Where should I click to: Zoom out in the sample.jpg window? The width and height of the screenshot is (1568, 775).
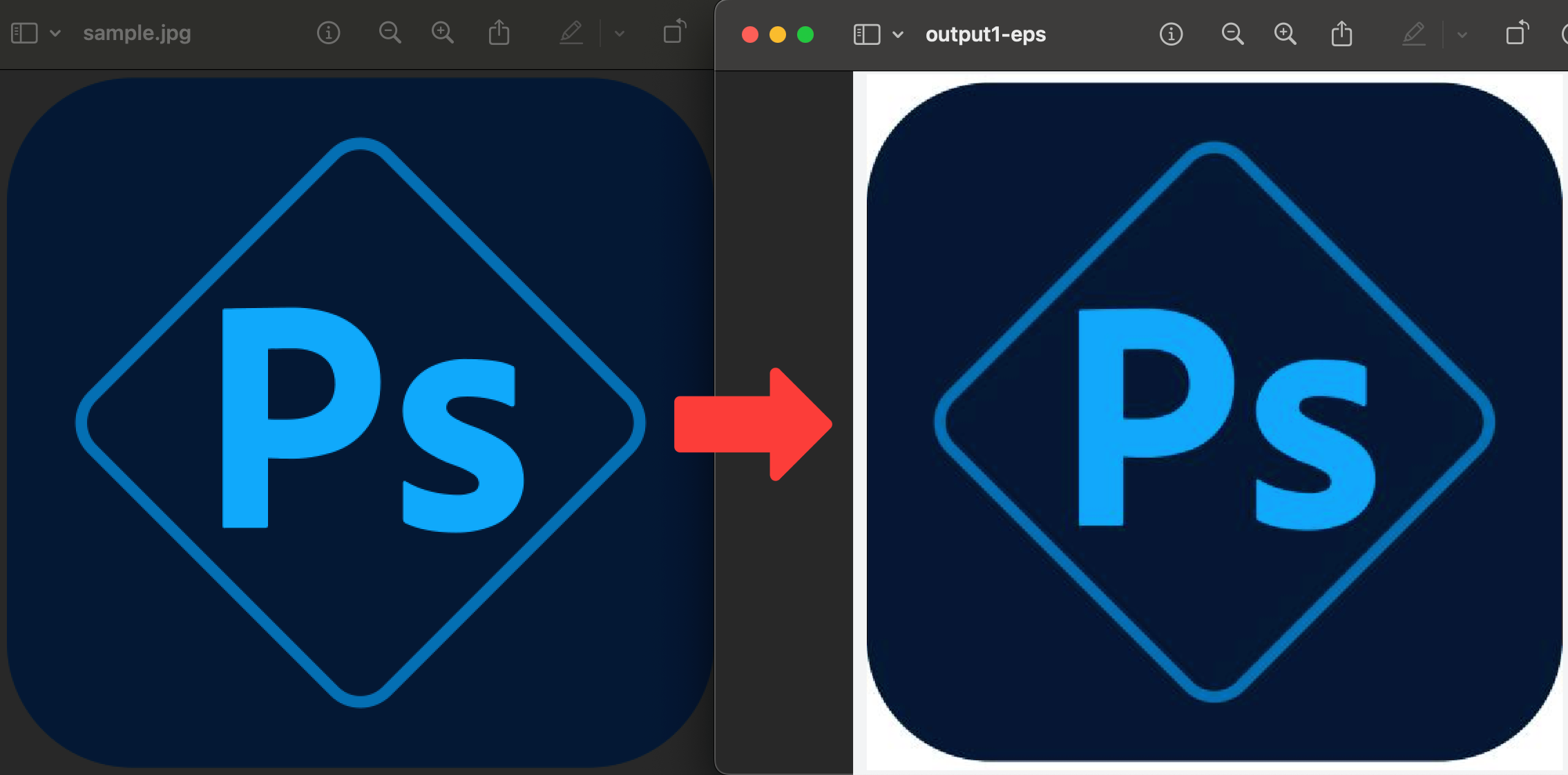[390, 32]
